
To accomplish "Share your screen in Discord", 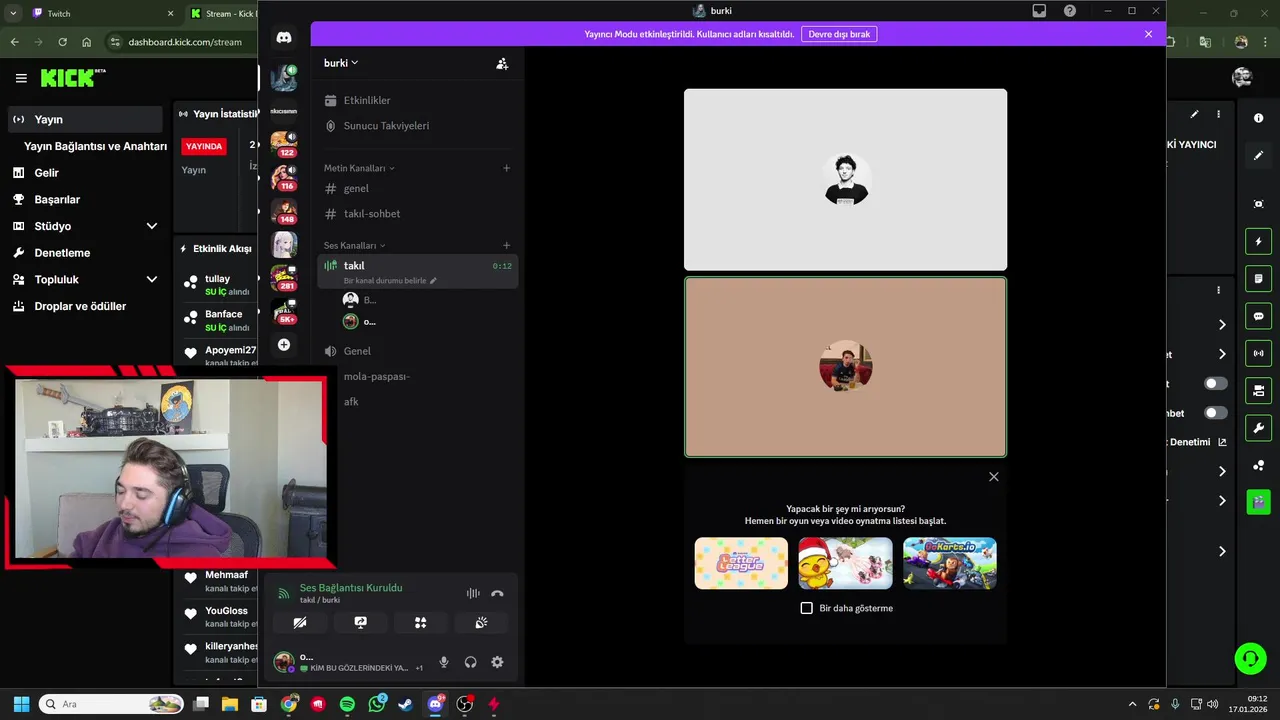I will coord(360,622).
